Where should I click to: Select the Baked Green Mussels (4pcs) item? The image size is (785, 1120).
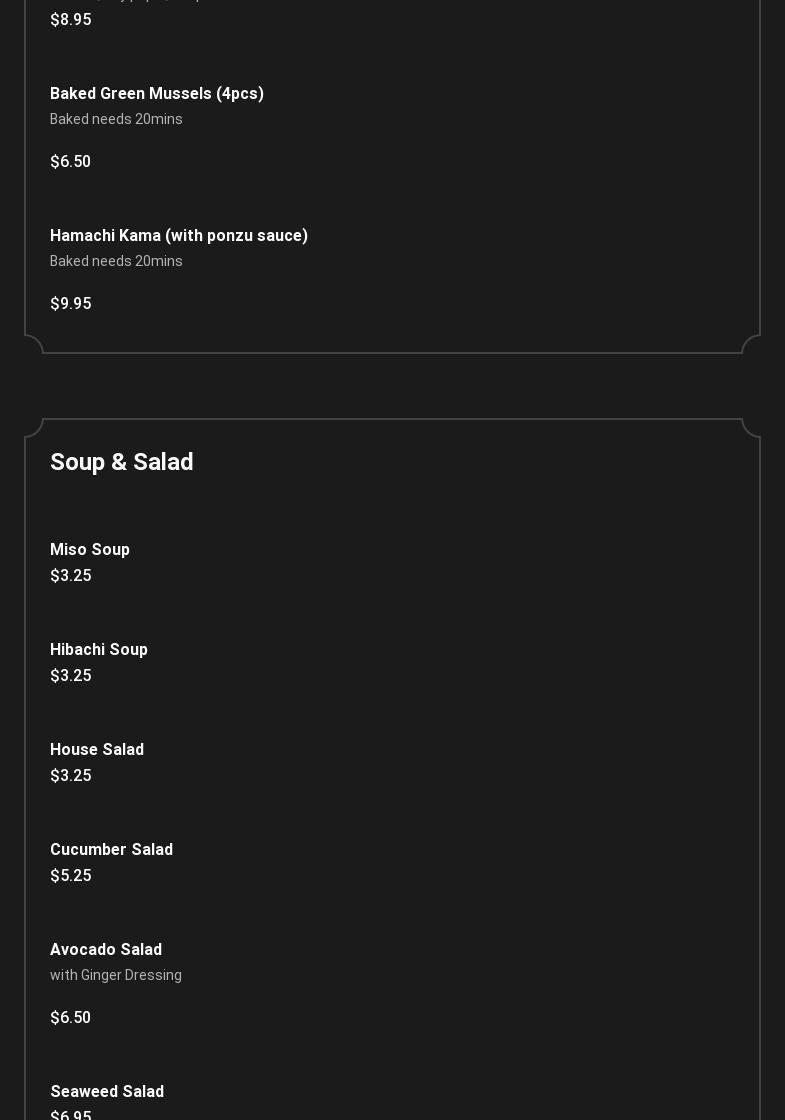[x=157, y=94]
